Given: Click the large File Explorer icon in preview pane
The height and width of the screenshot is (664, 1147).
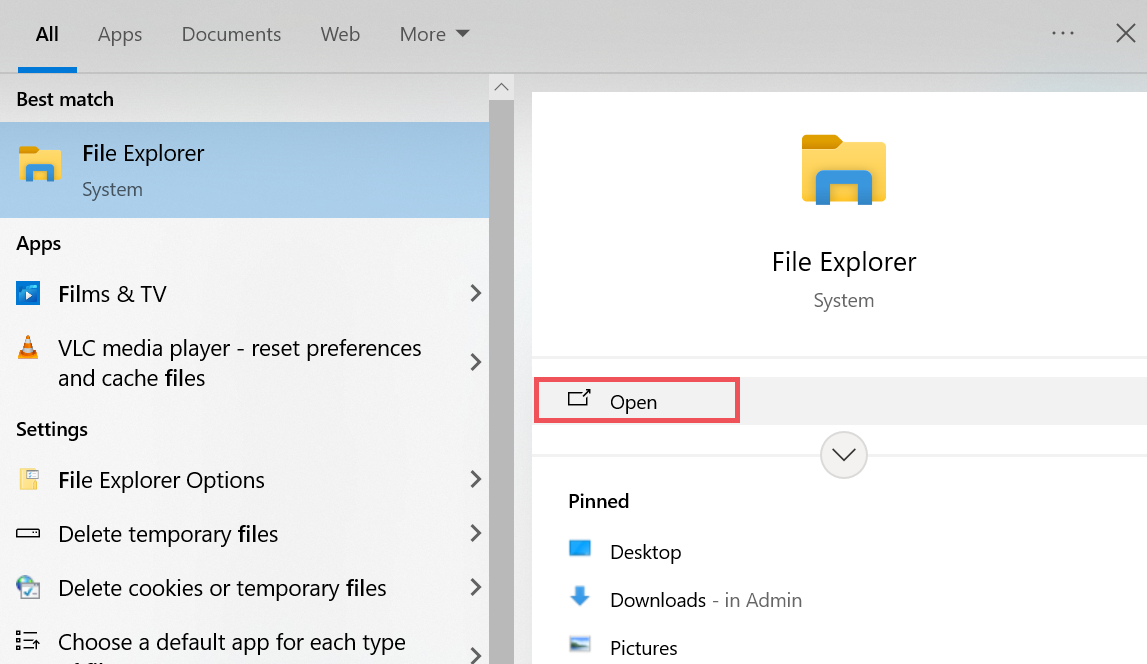Looking at the screenshot, I should pos(843,170).
